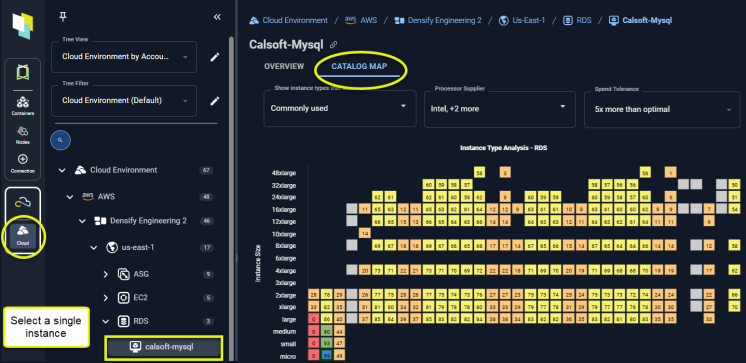Open the Processor Supplier dropdown
Screen dimensions: 746x363
(500, 108)
